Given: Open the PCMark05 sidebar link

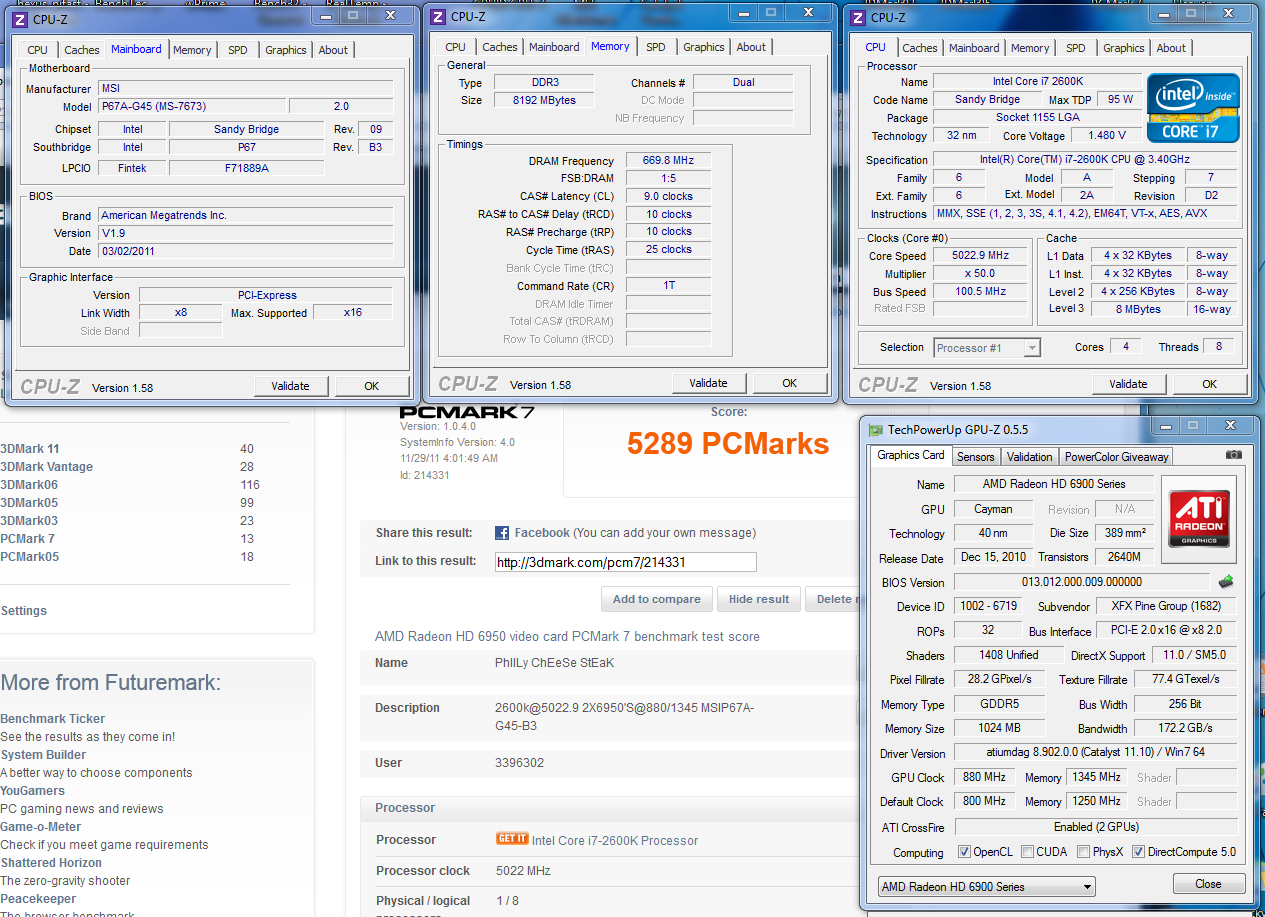Looking at the screenshot, I should (x=29, y=557).
